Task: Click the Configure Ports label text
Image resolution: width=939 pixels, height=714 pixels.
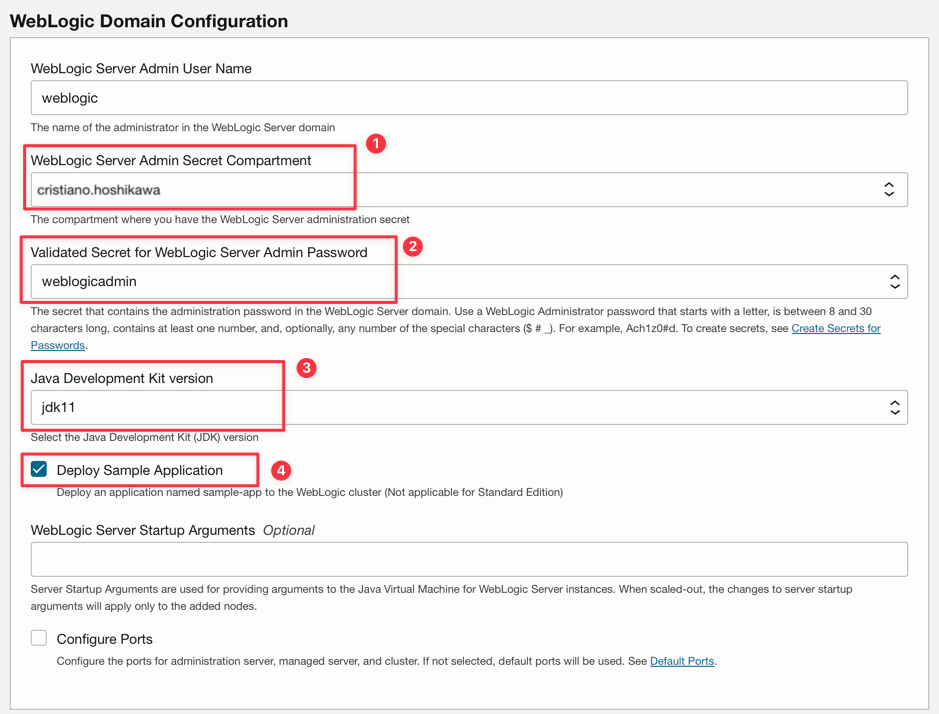Action: 104,639
